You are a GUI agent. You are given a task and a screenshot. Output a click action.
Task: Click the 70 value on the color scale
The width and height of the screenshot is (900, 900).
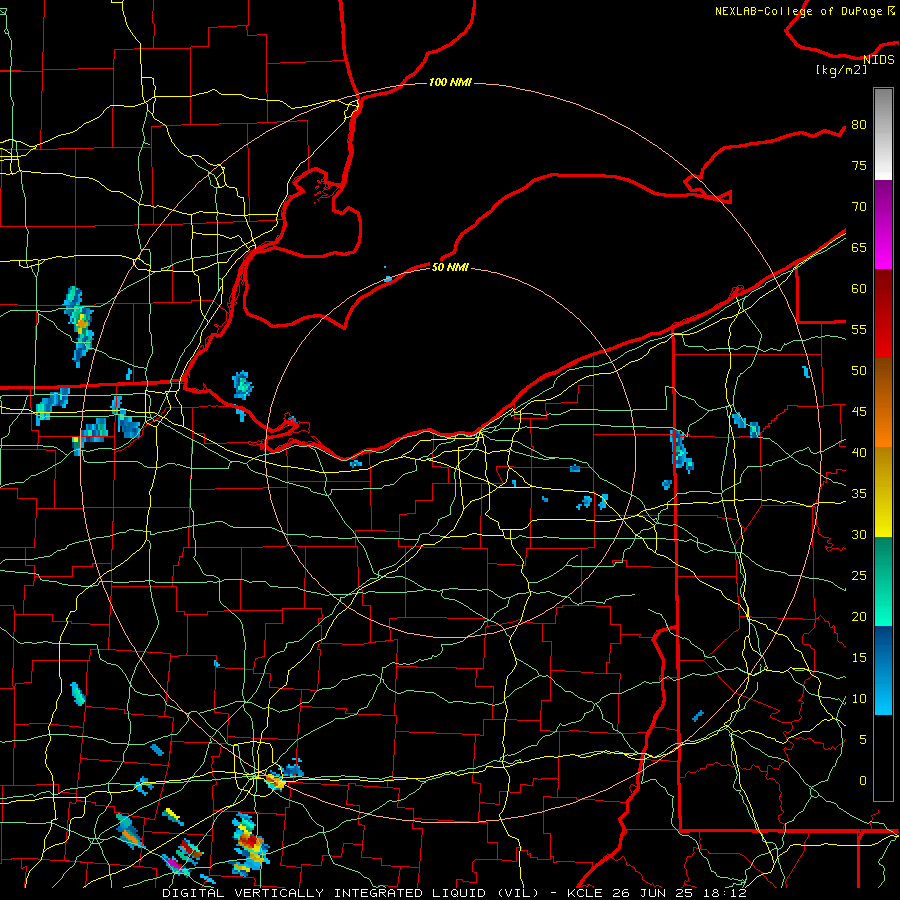859,207
